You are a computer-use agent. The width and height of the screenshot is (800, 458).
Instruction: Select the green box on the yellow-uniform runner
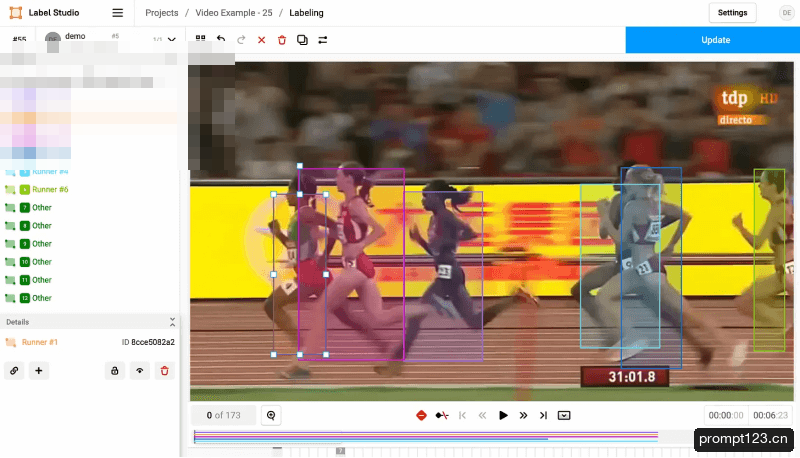pyautogui.click(x=769, y=260)
